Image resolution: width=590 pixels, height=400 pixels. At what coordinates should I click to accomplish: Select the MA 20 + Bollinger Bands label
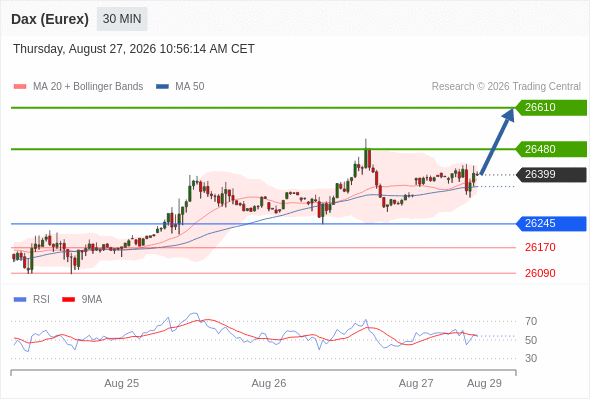point(88,87)
